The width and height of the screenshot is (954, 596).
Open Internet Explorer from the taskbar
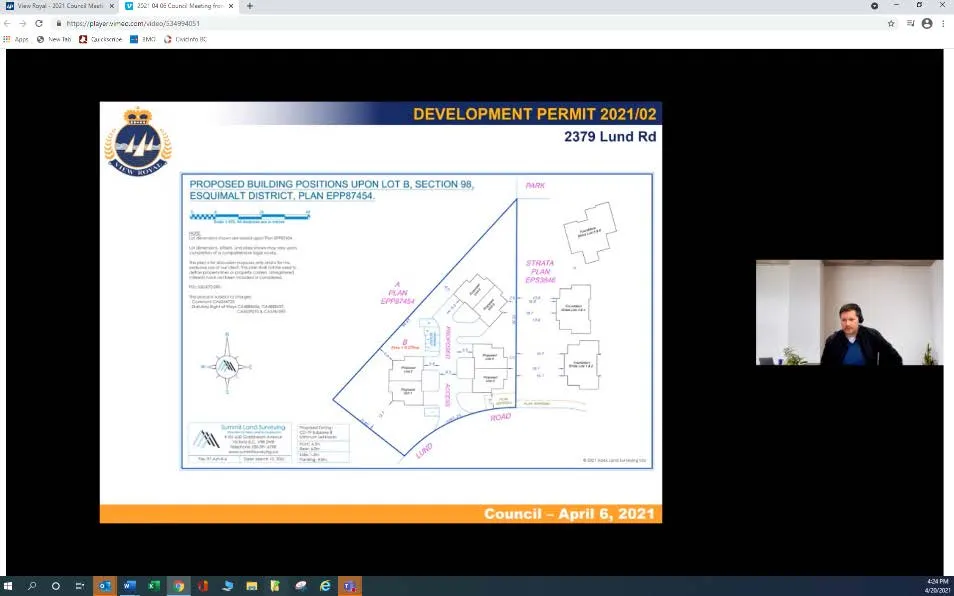point(326,586)
